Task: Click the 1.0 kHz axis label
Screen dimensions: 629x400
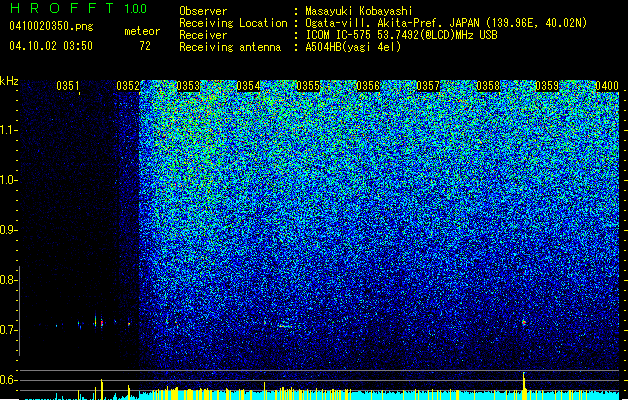Action: click(9, 180)
